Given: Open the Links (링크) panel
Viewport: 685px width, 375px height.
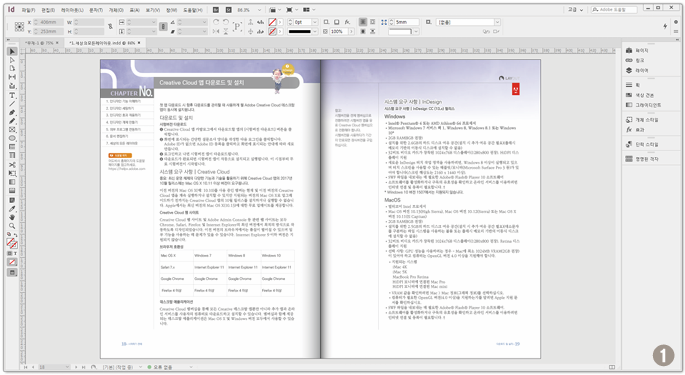Looking at the screenshot, I should pyautogui.click(x=635, y=60).
